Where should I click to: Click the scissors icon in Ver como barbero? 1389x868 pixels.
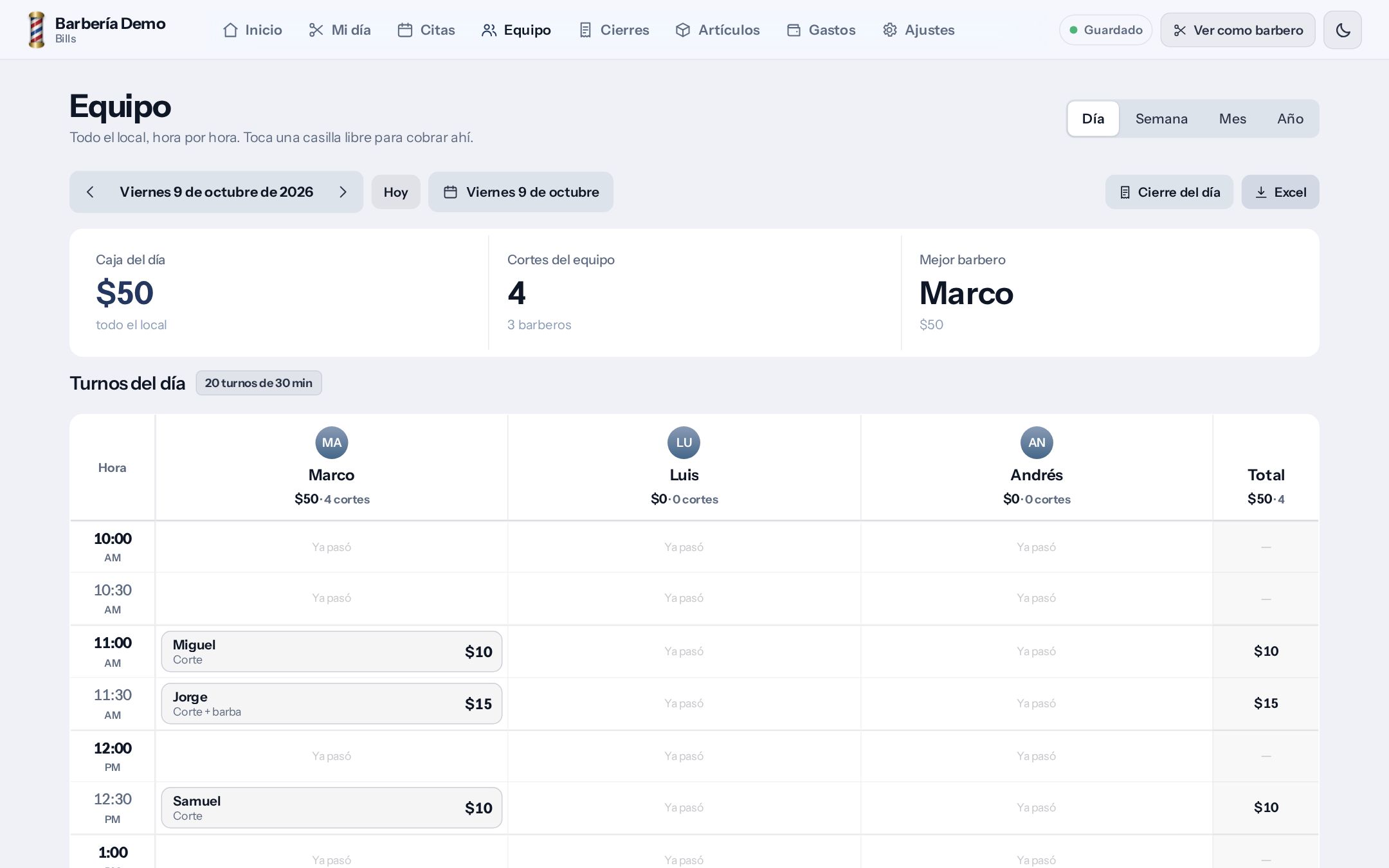(1180, 30)
